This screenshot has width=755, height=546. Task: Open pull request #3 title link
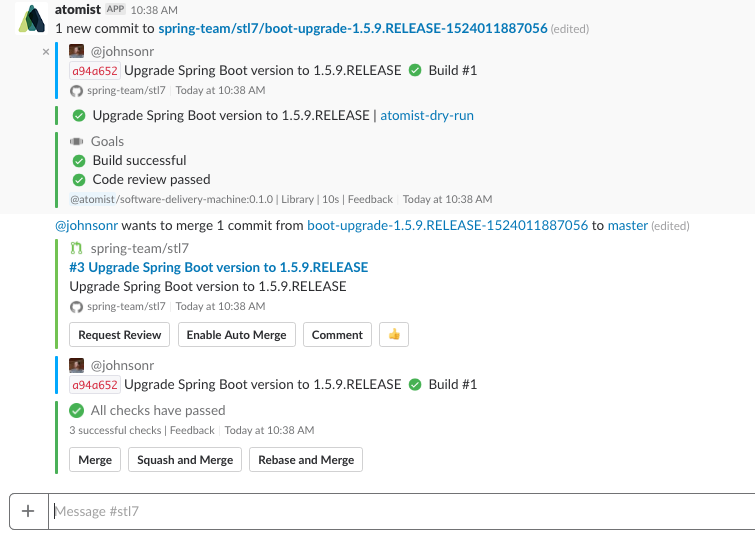pyautogui.click(x=219, y=267)
